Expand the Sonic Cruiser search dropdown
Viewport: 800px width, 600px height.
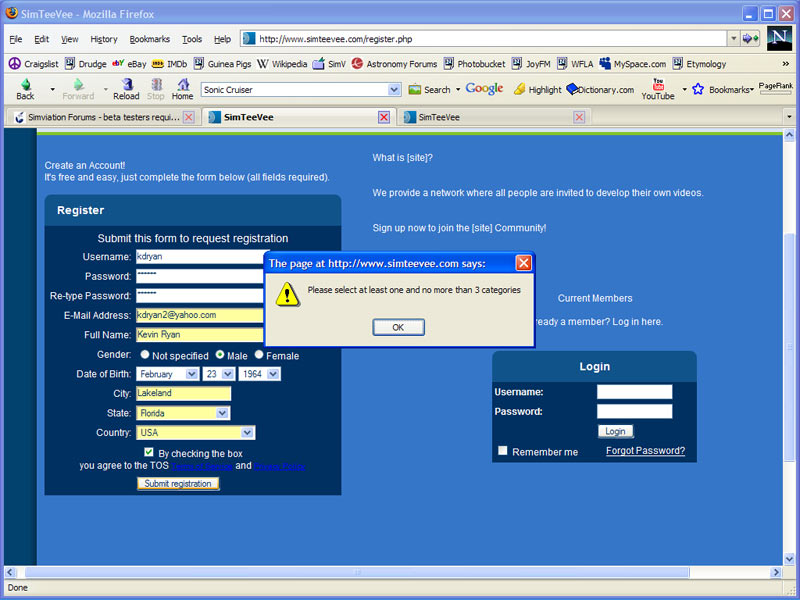pos(394,90)
